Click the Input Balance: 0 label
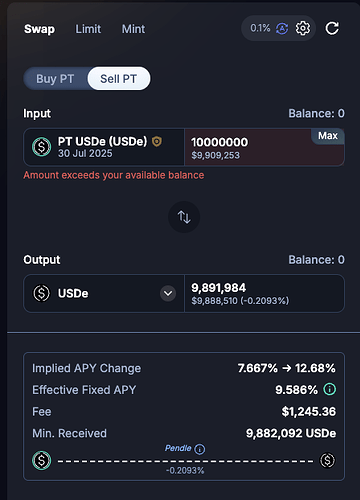Viewport: 360px width, 500px height. tap(316, 113)
